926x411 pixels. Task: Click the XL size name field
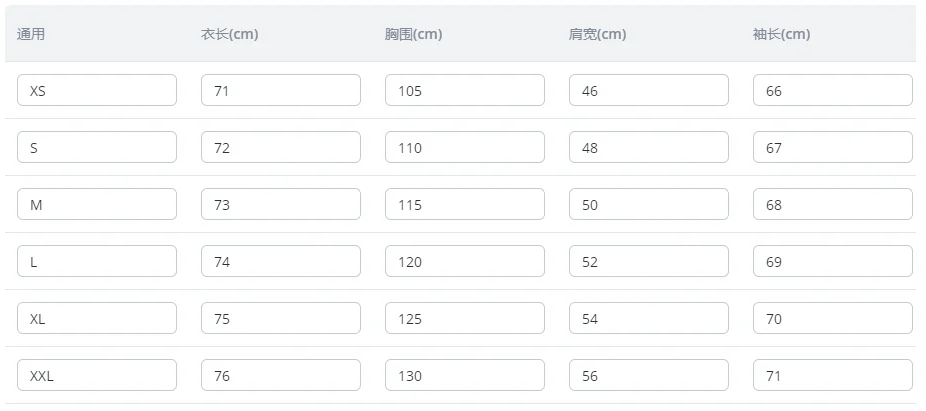[x=97, y=318]
